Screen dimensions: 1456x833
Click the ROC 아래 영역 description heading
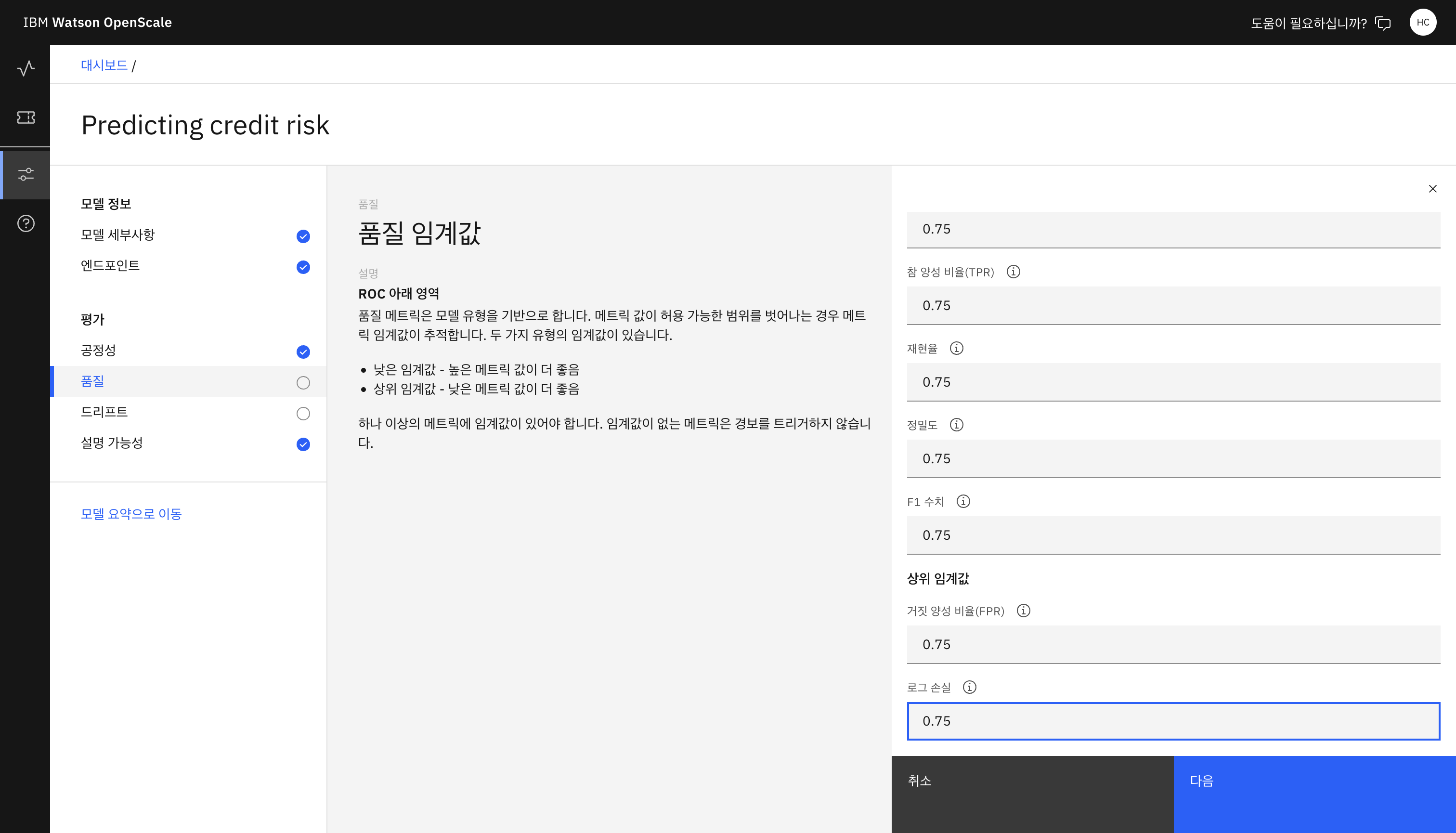(x=399, y=294)
